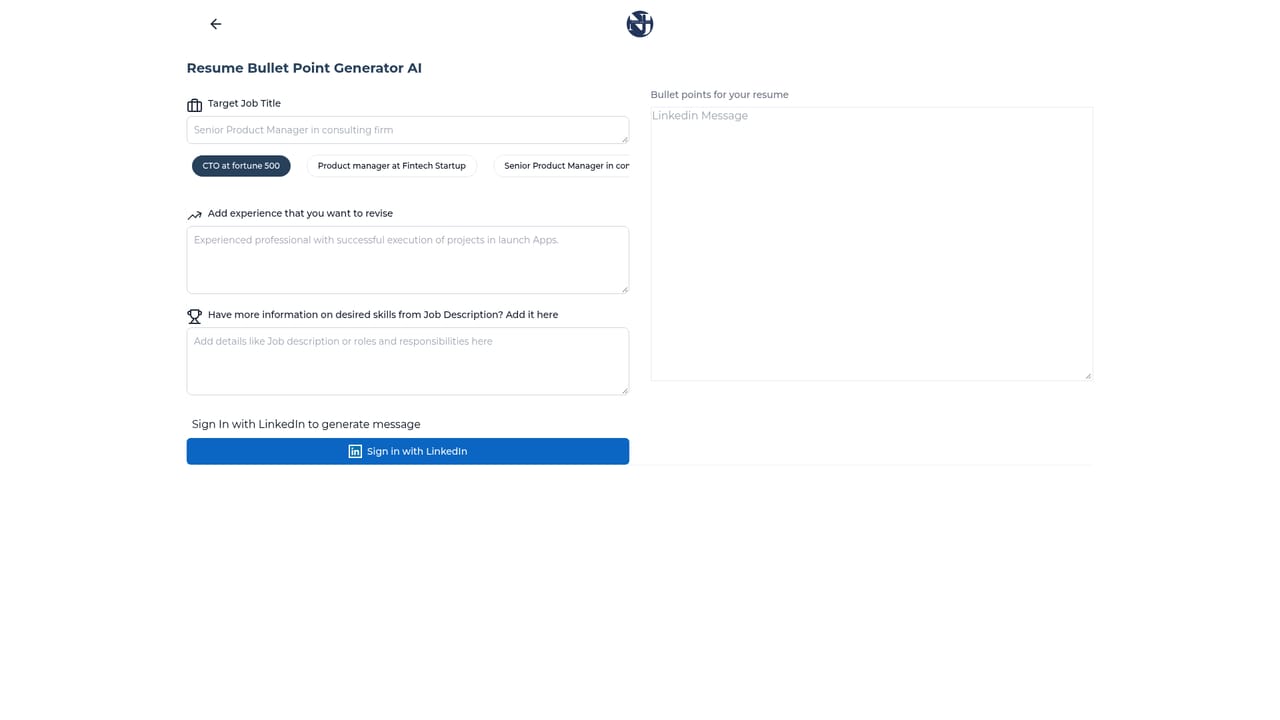Click the resize handle of the Target Job Title field
The height and width of the screenshot is (720, 1280).
pos(624,139)
